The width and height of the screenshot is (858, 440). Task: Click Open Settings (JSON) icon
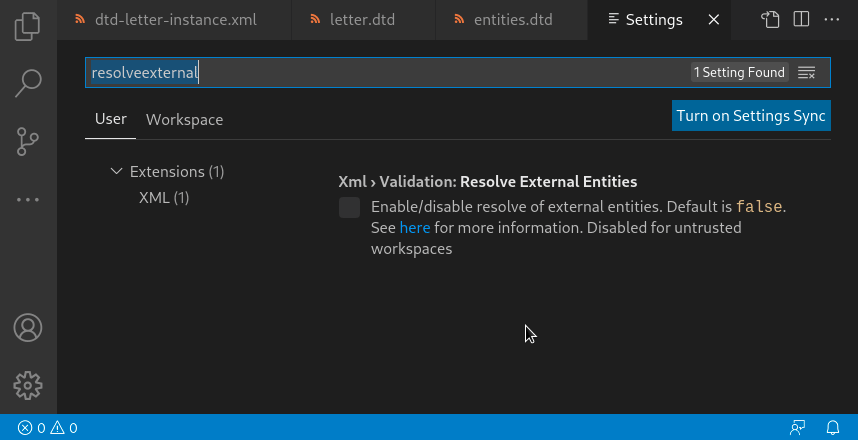pos(769,19)
